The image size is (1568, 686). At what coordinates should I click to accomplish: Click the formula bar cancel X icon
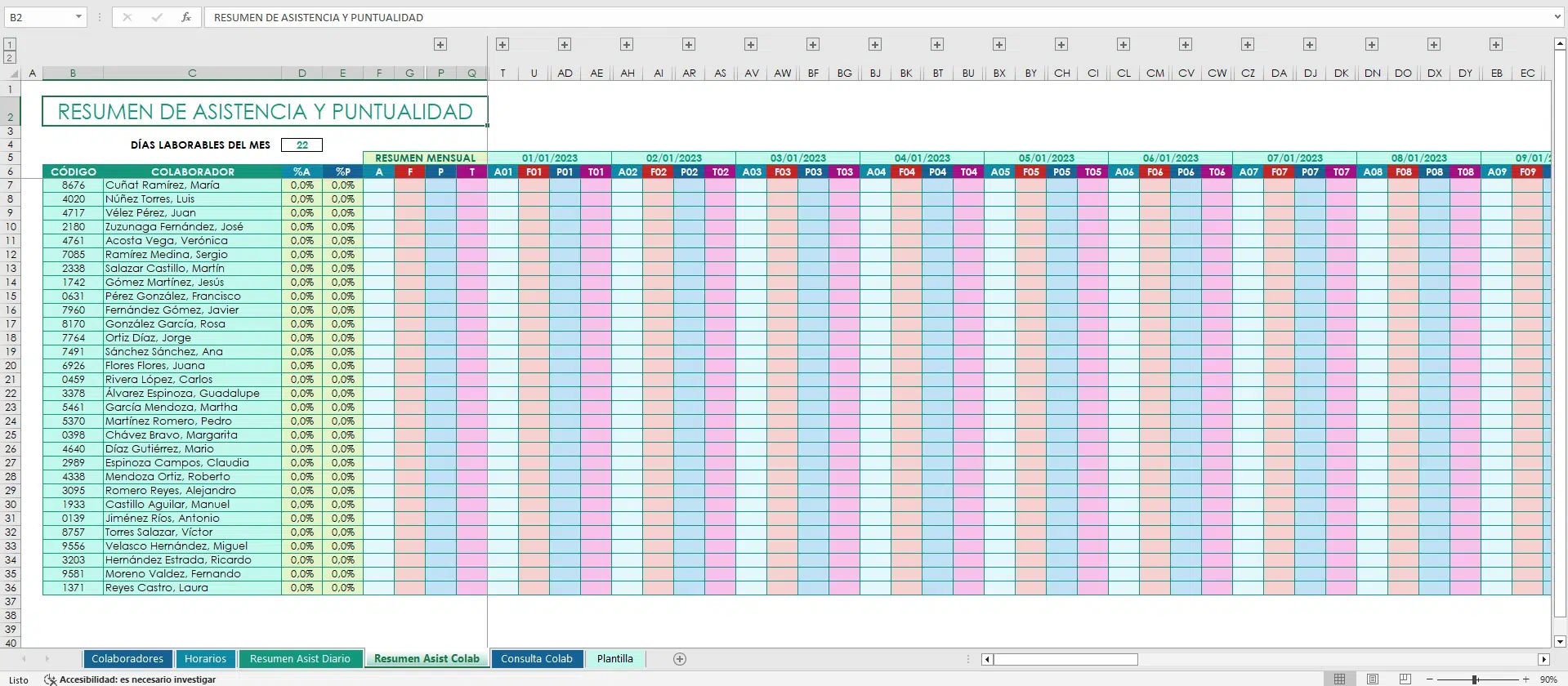[x=127, y=17]
